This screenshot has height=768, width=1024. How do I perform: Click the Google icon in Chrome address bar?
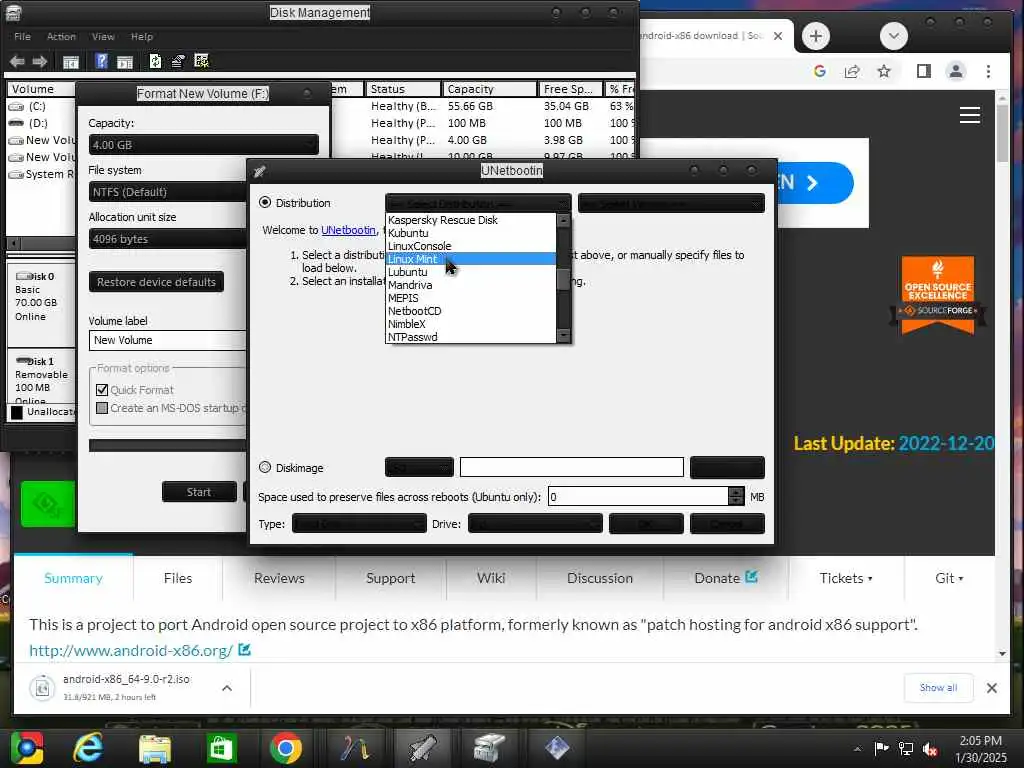[x=820, y=71]
